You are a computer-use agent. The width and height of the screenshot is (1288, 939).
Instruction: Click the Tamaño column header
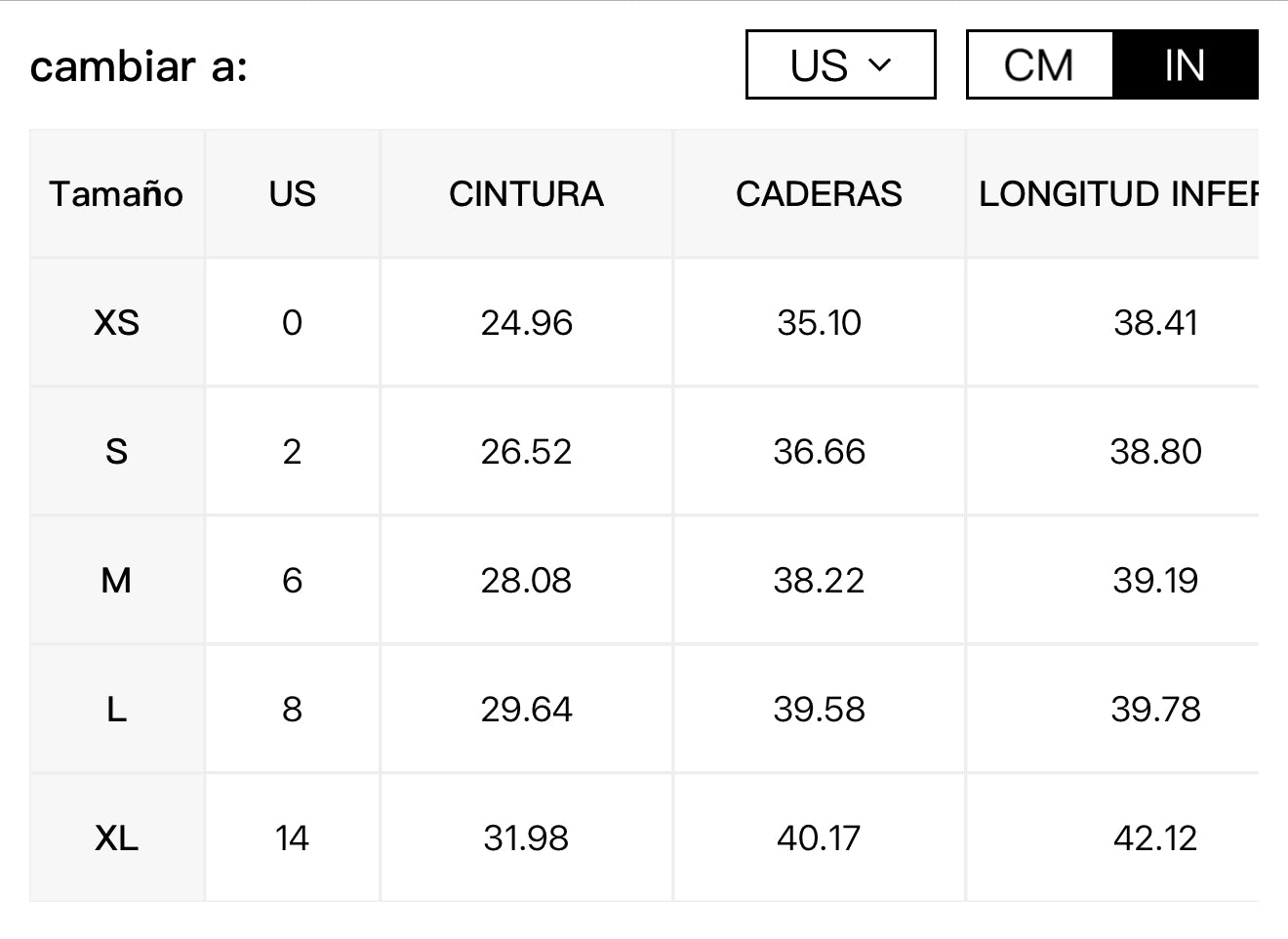pos(116,193)
